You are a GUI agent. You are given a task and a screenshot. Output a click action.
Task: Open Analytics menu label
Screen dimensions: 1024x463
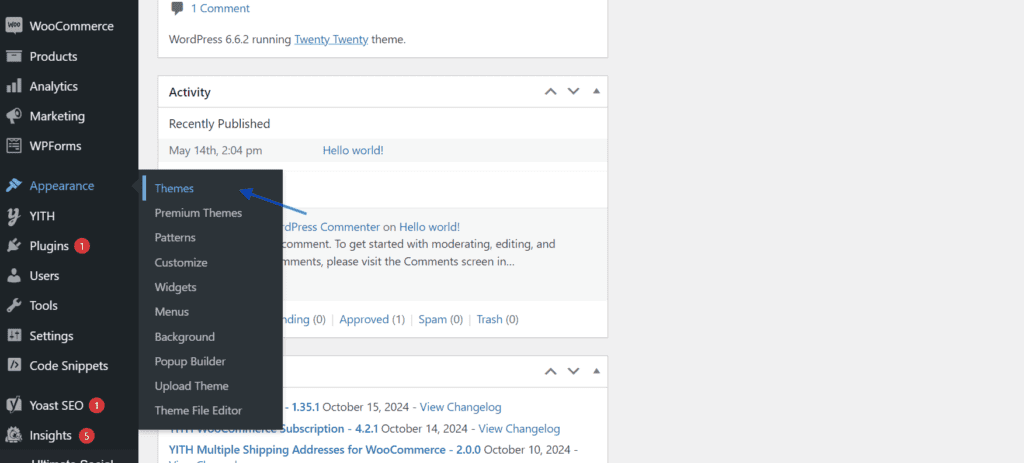(x=54, y=86)
